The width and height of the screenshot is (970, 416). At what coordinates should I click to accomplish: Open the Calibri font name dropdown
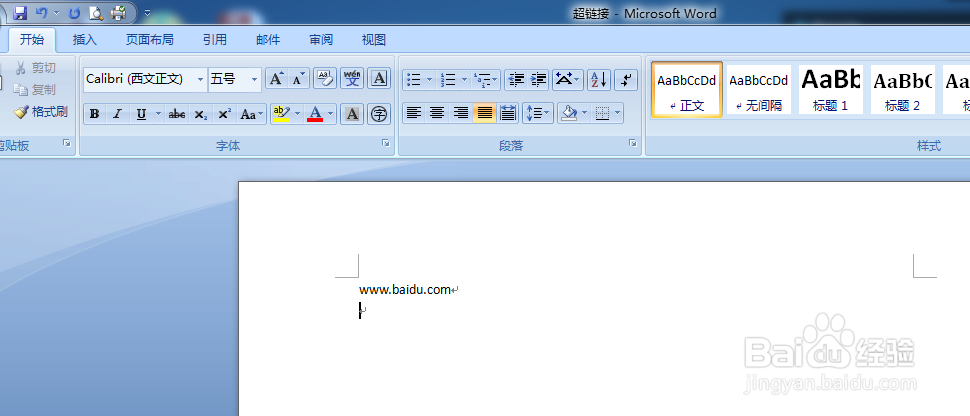pos(200,79)
